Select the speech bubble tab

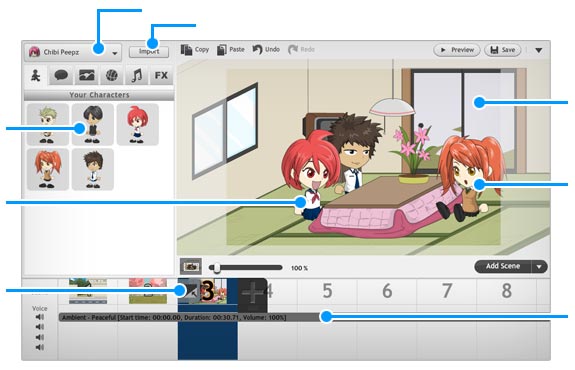pos(61,76)
